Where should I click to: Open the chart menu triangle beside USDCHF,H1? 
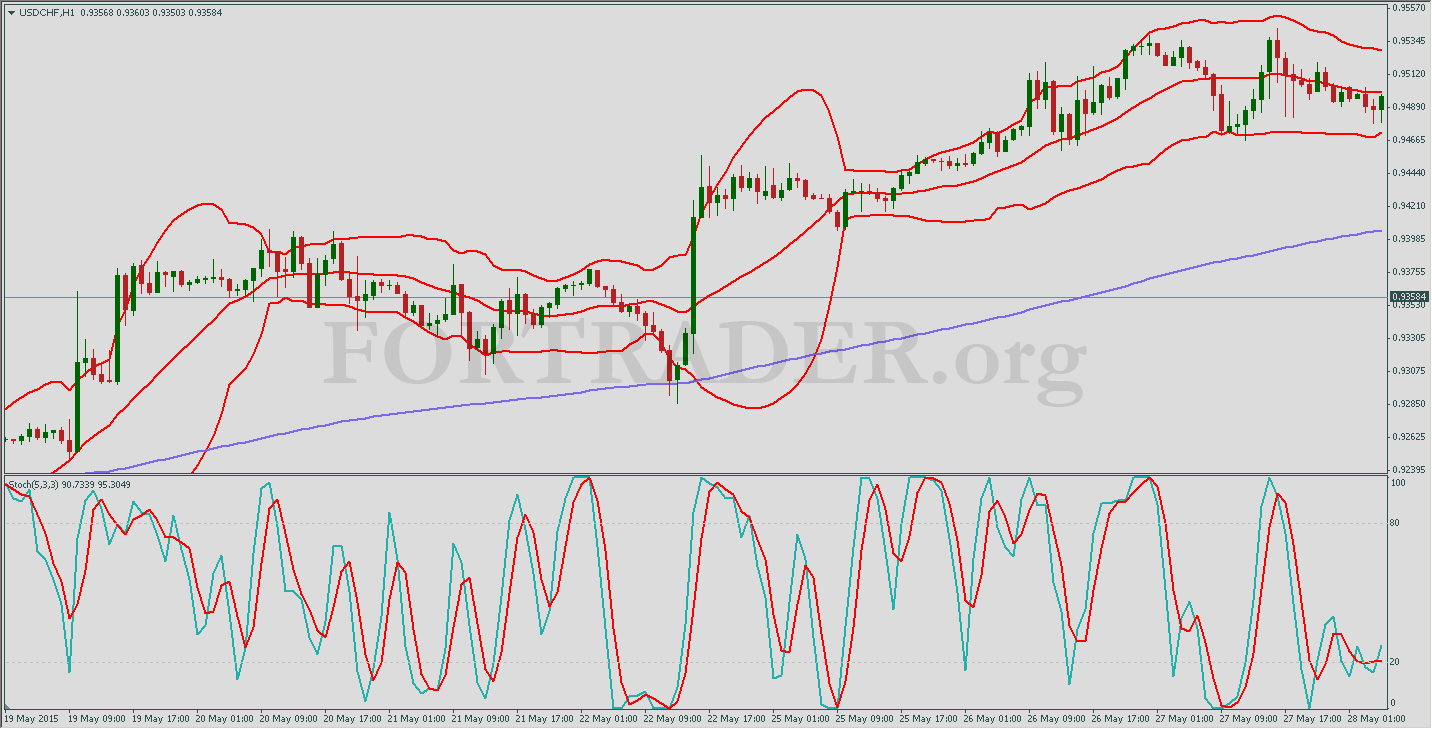pyautogui.click(x=11, y=12)
